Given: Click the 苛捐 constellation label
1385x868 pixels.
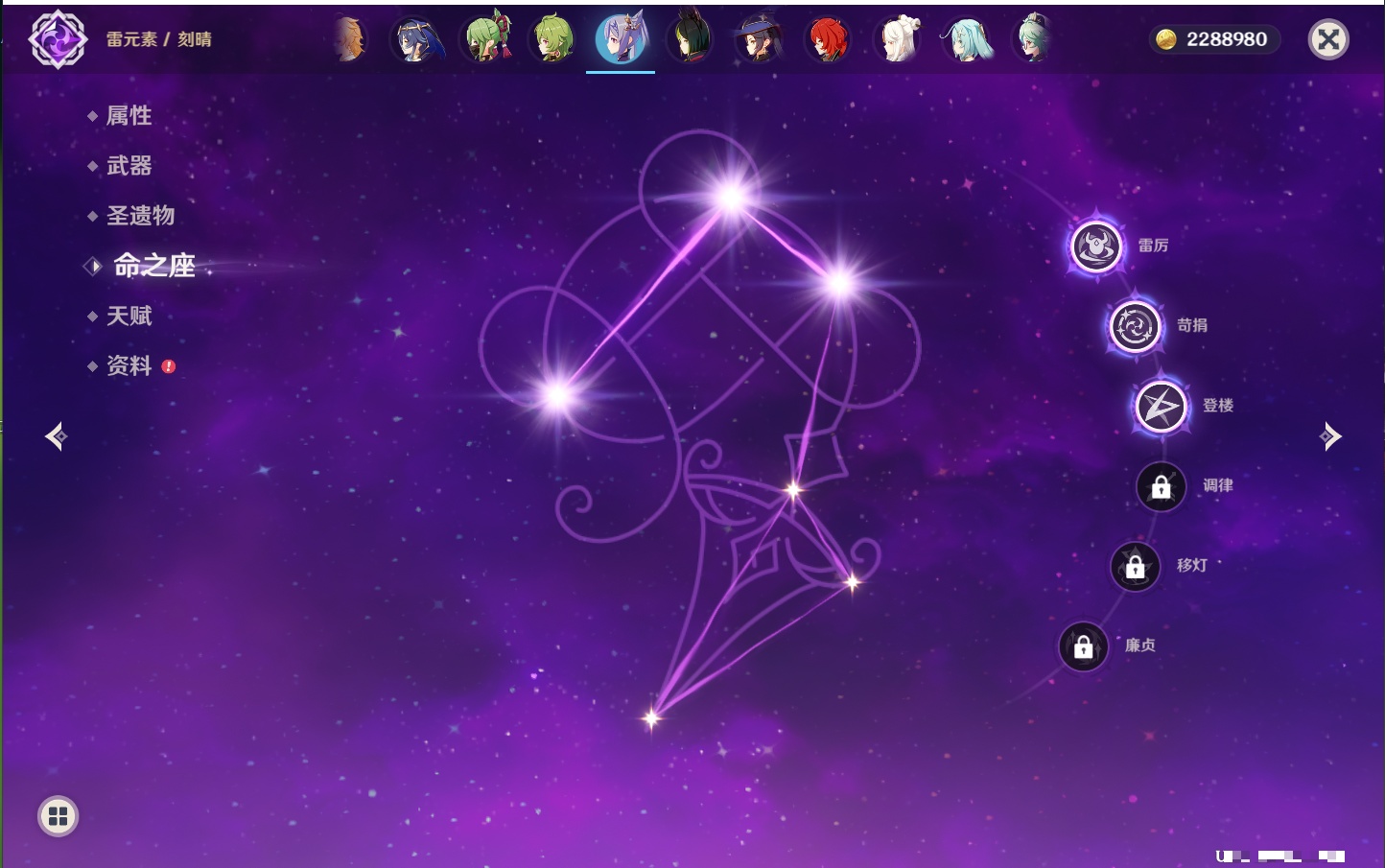Looking at the screenshot, I should (1192, 325).
